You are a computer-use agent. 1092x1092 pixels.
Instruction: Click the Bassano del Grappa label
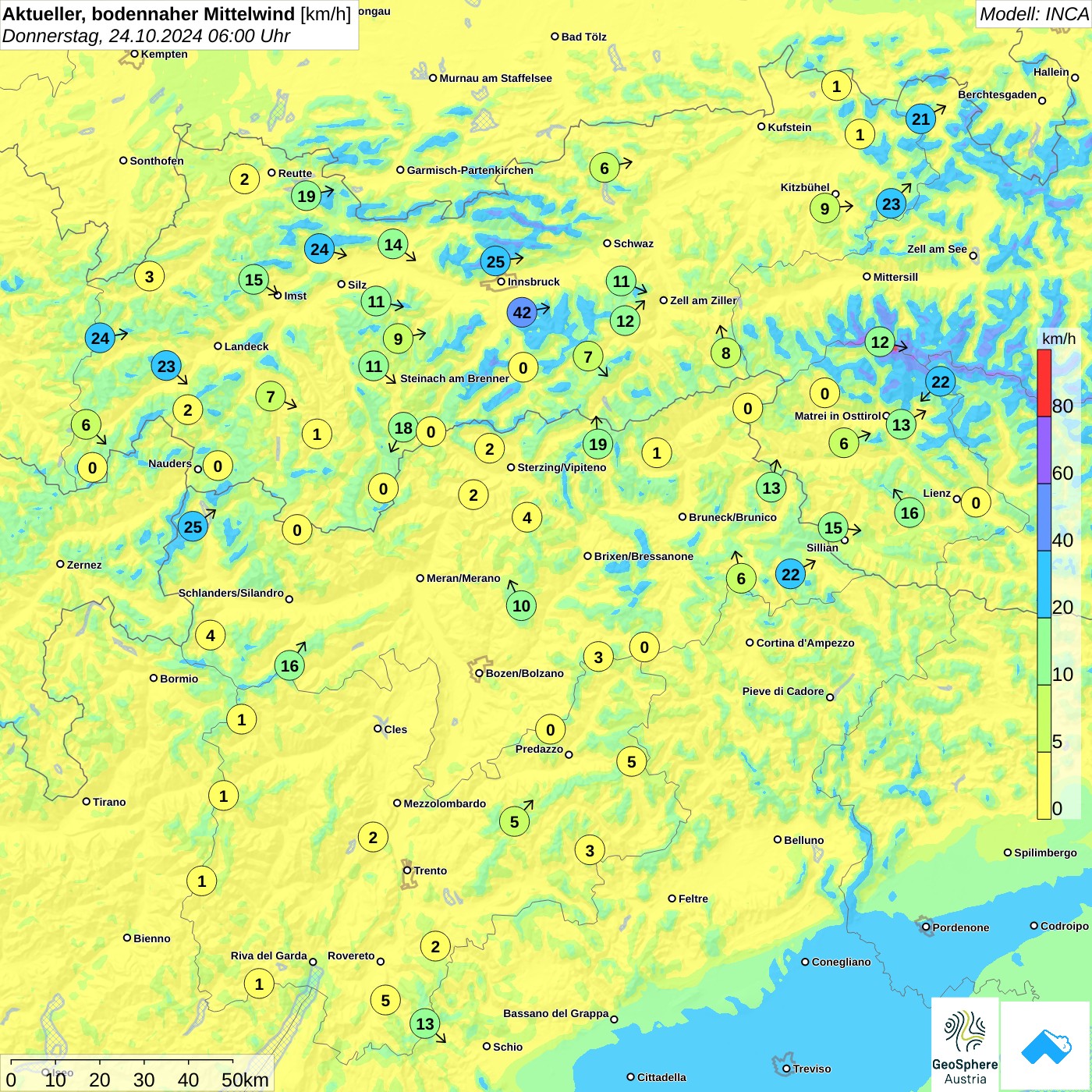tap(556, 1013)
